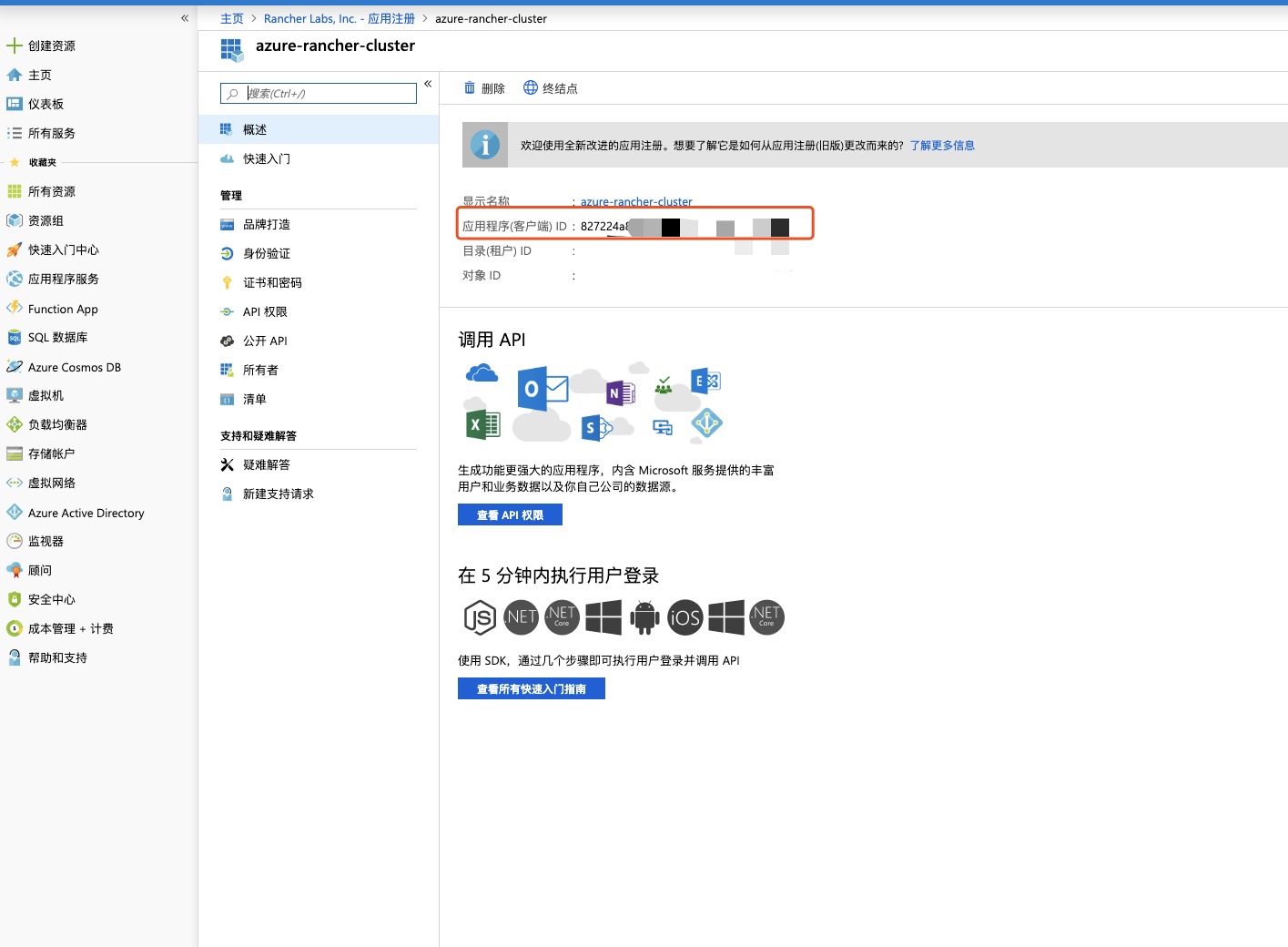This screenshot has height=947, width=1288.
Task: Click the Excel icon in API graphic
Action: coord(483,424)
